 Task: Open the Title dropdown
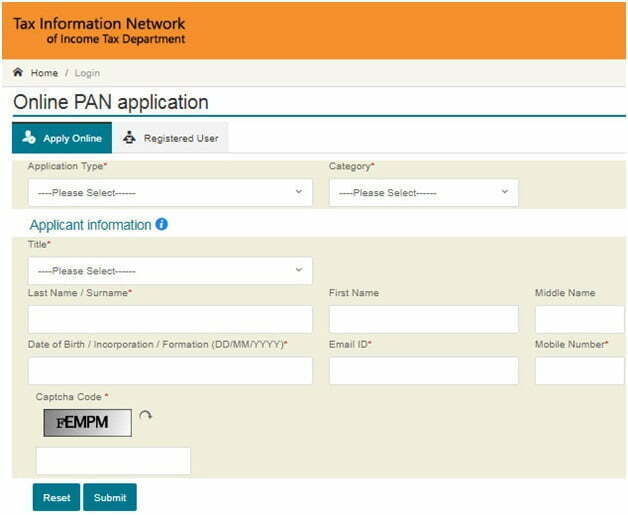tap(170, 271)
